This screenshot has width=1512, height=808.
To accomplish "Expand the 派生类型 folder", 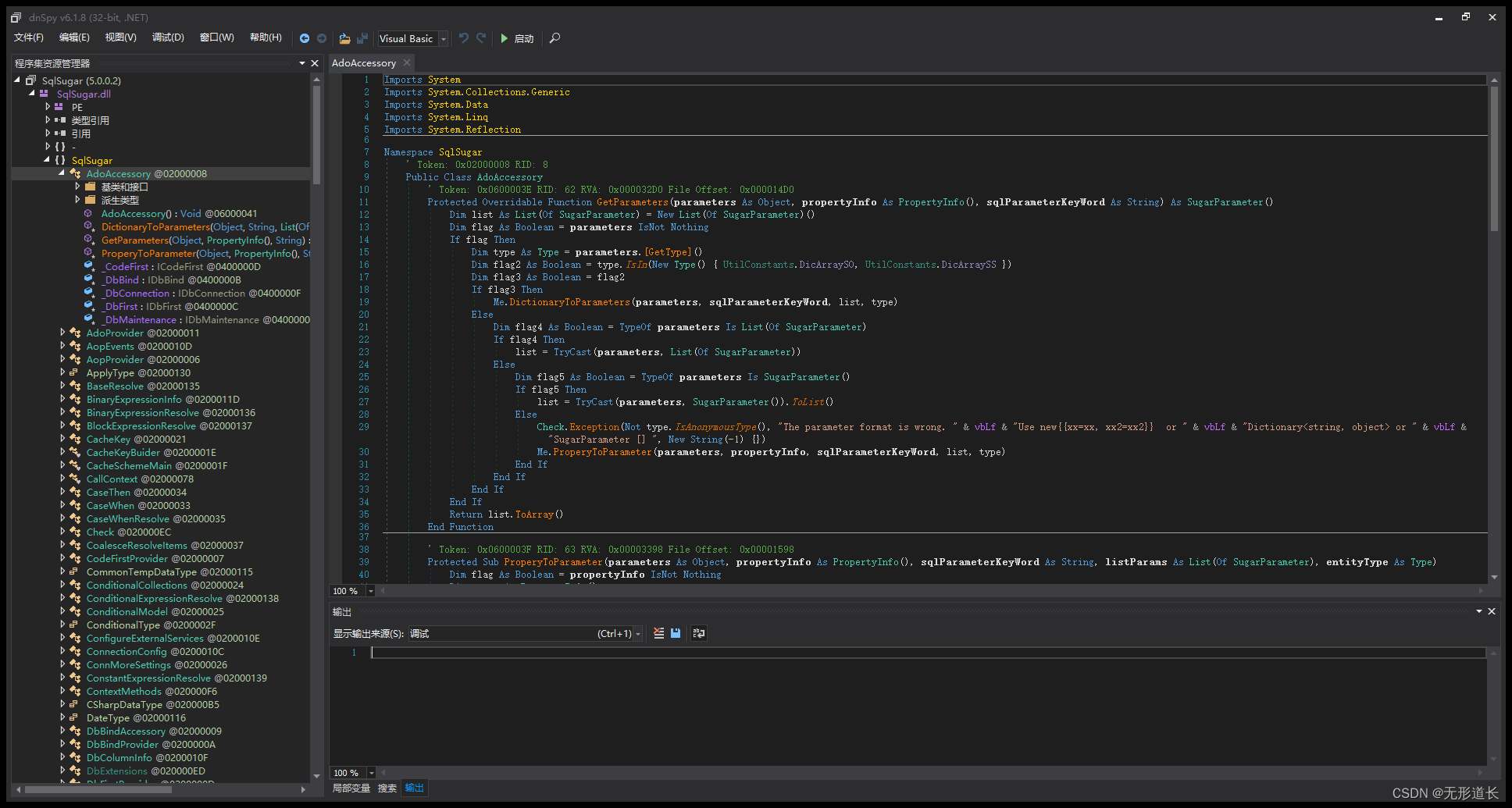I will coord(77,200).
